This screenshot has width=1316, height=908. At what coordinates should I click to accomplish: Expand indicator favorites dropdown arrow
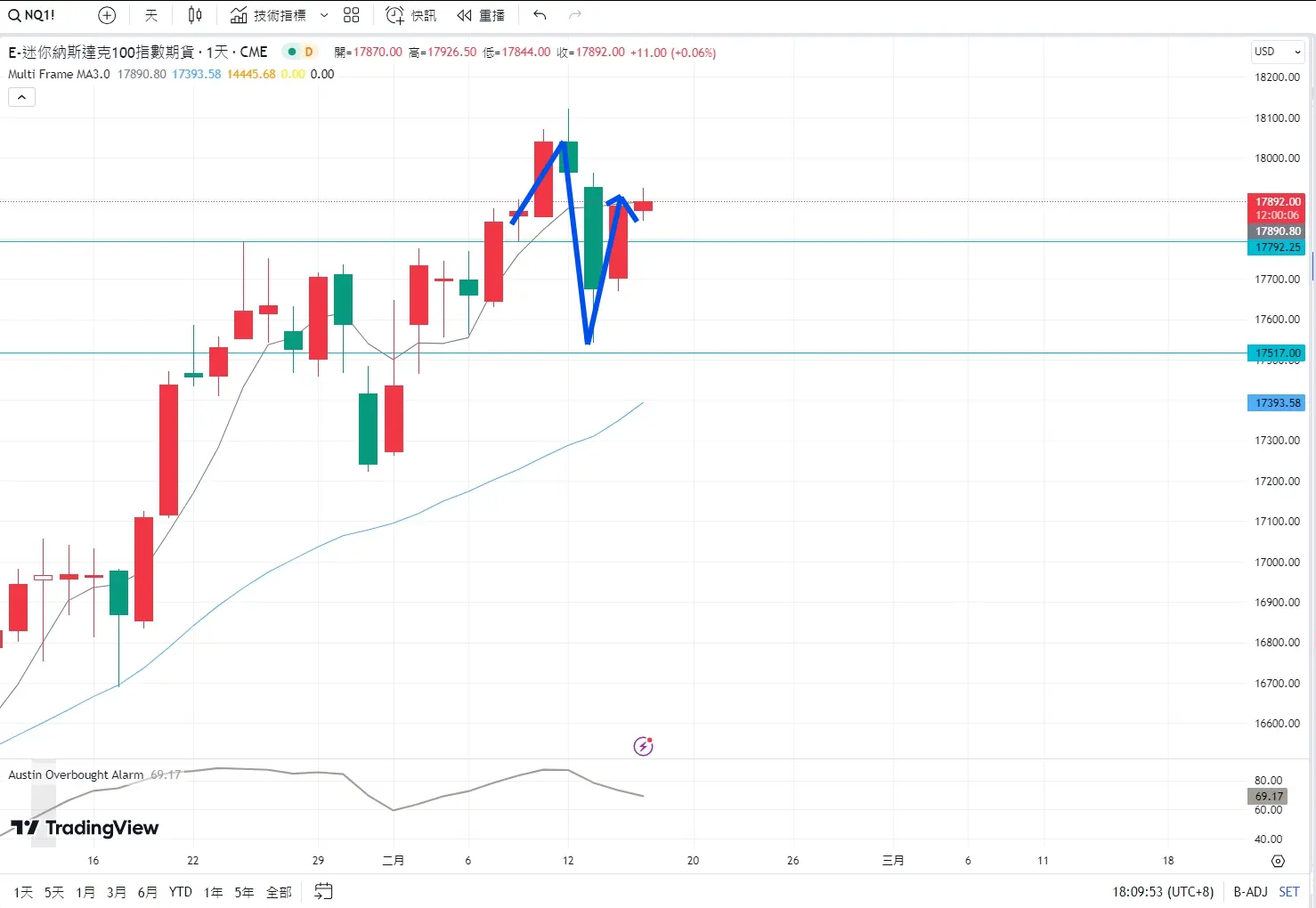[x=324, y=15]
